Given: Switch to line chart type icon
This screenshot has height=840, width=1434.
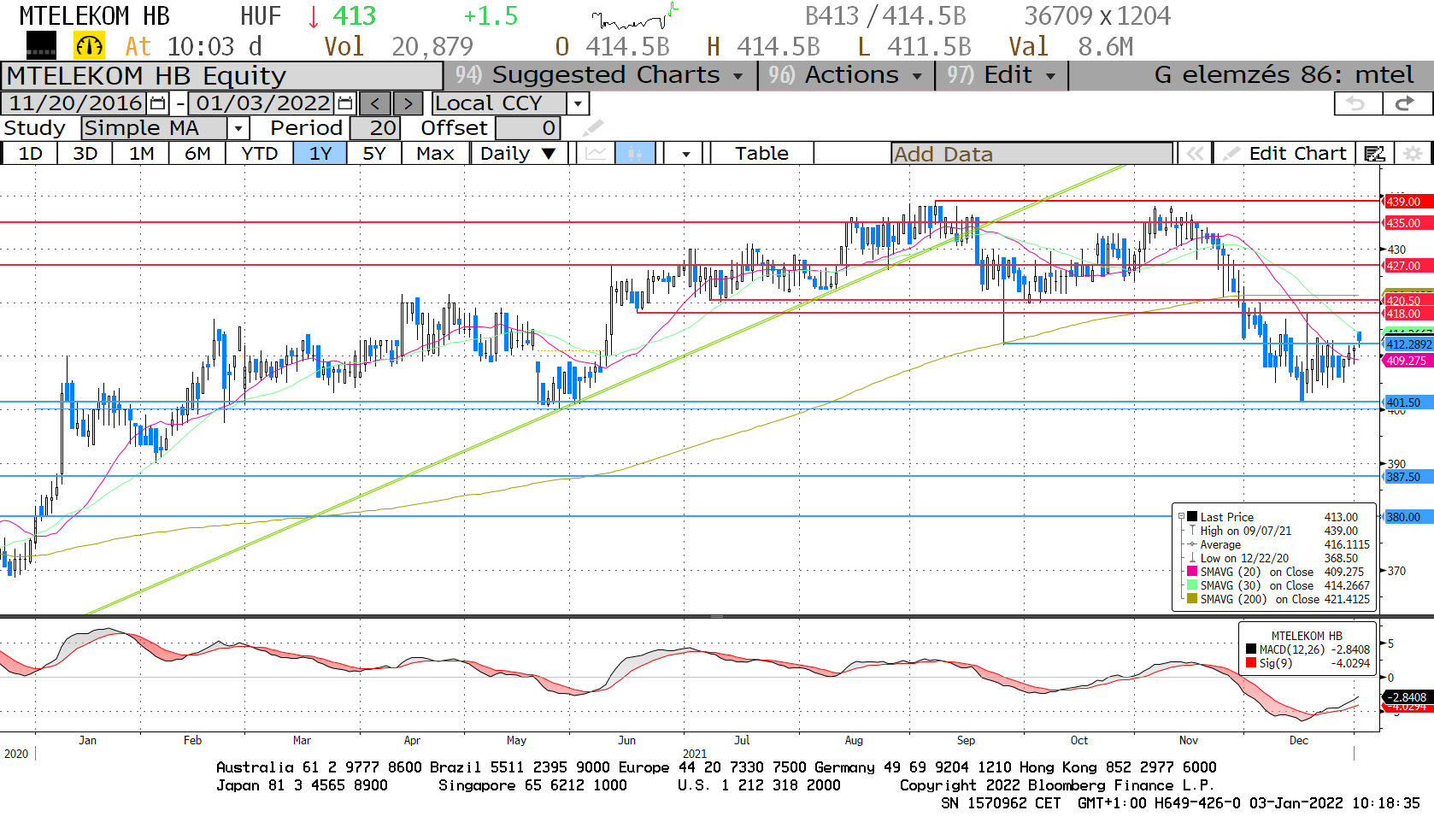Looking at the screenshot, I should (x=597, y=154).
